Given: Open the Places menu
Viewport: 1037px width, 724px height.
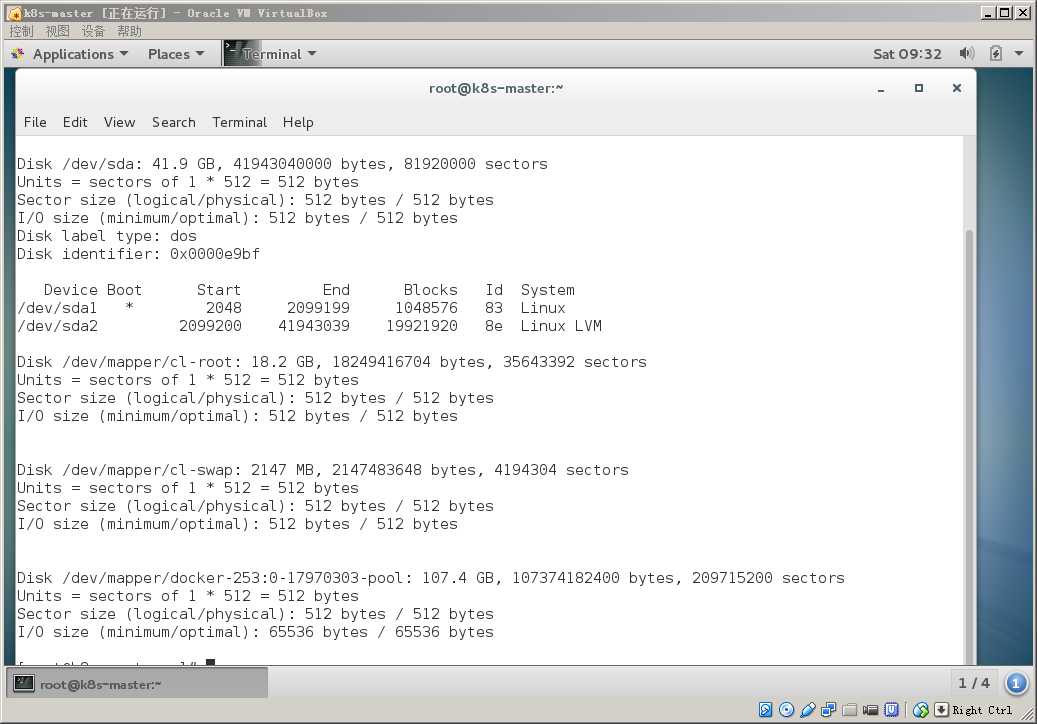Looking at the screenshot, I should click(175, 54).
